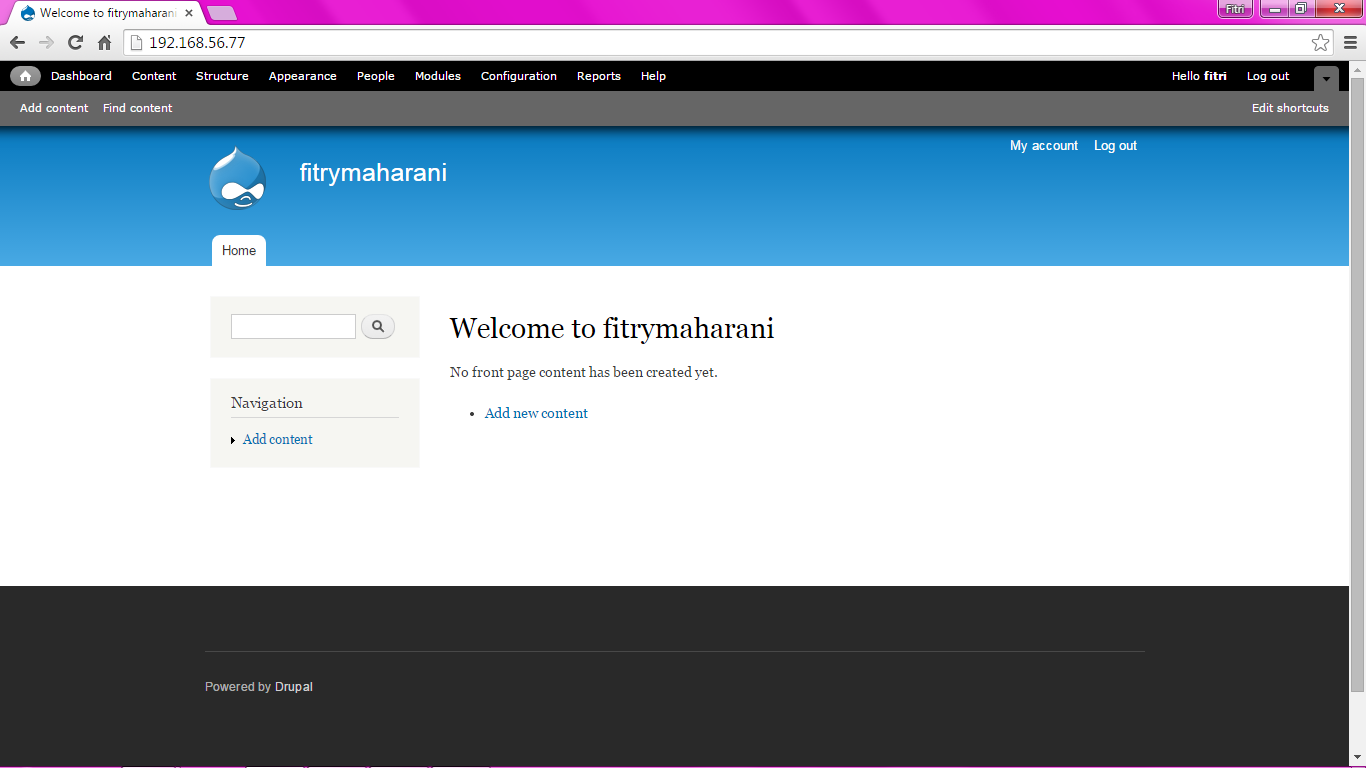Image resolution: width=1366 pixels, height=768 pixels.
Task: Click the page's vertical scrollbar
Action: (1357, 384)
